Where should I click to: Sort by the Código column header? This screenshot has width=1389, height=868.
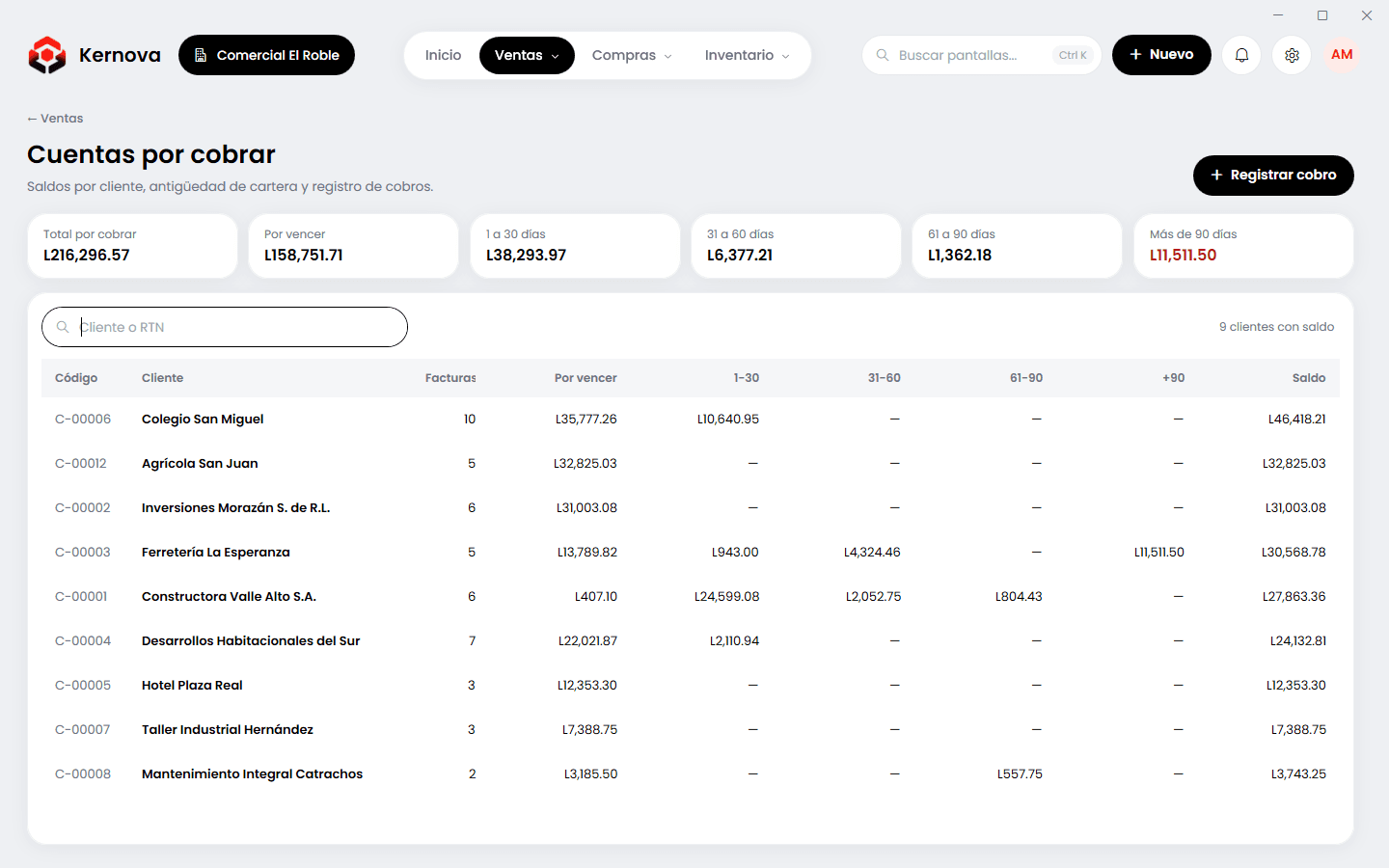point(76,378)
